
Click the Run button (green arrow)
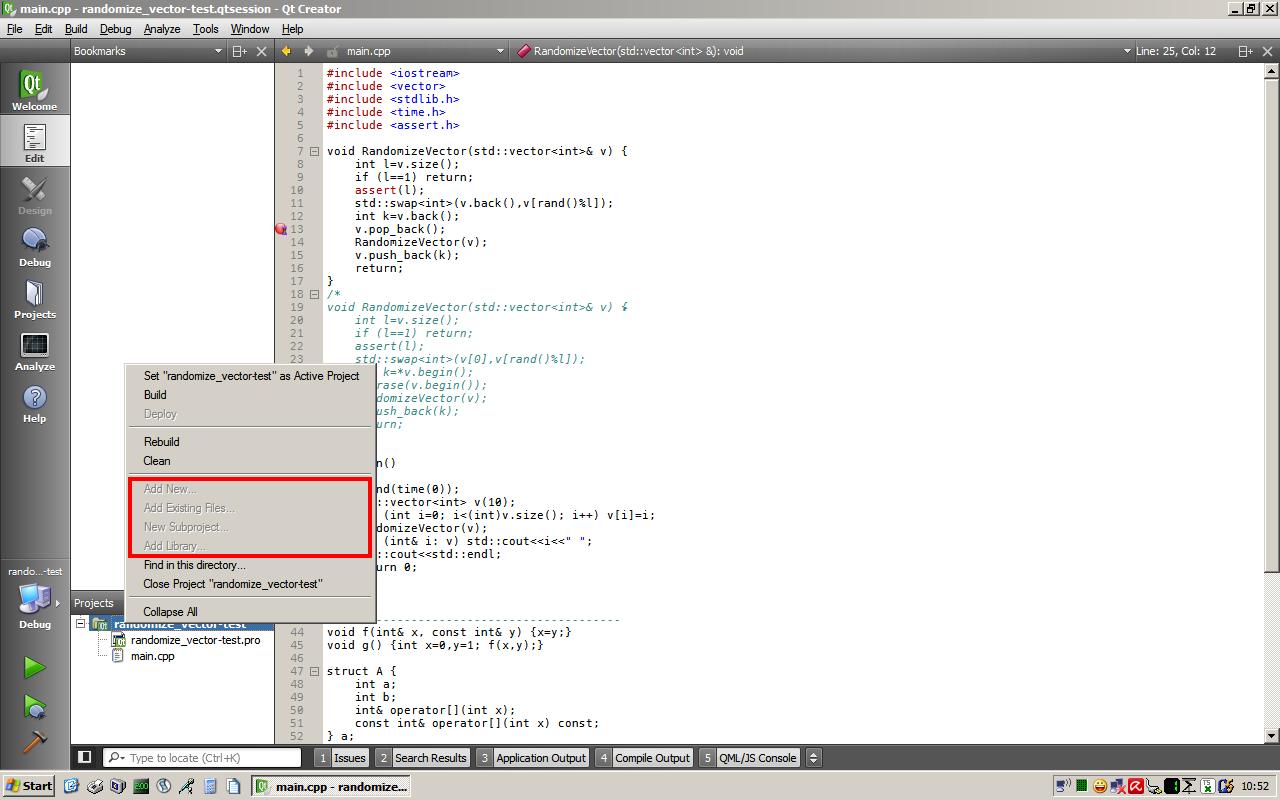pyautogui.click(x=34, y=667)
